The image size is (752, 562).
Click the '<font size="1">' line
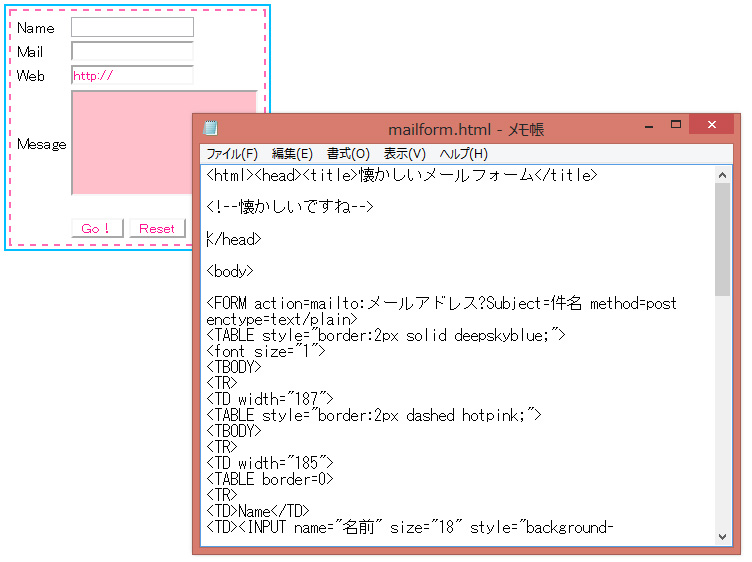[266, 351]
